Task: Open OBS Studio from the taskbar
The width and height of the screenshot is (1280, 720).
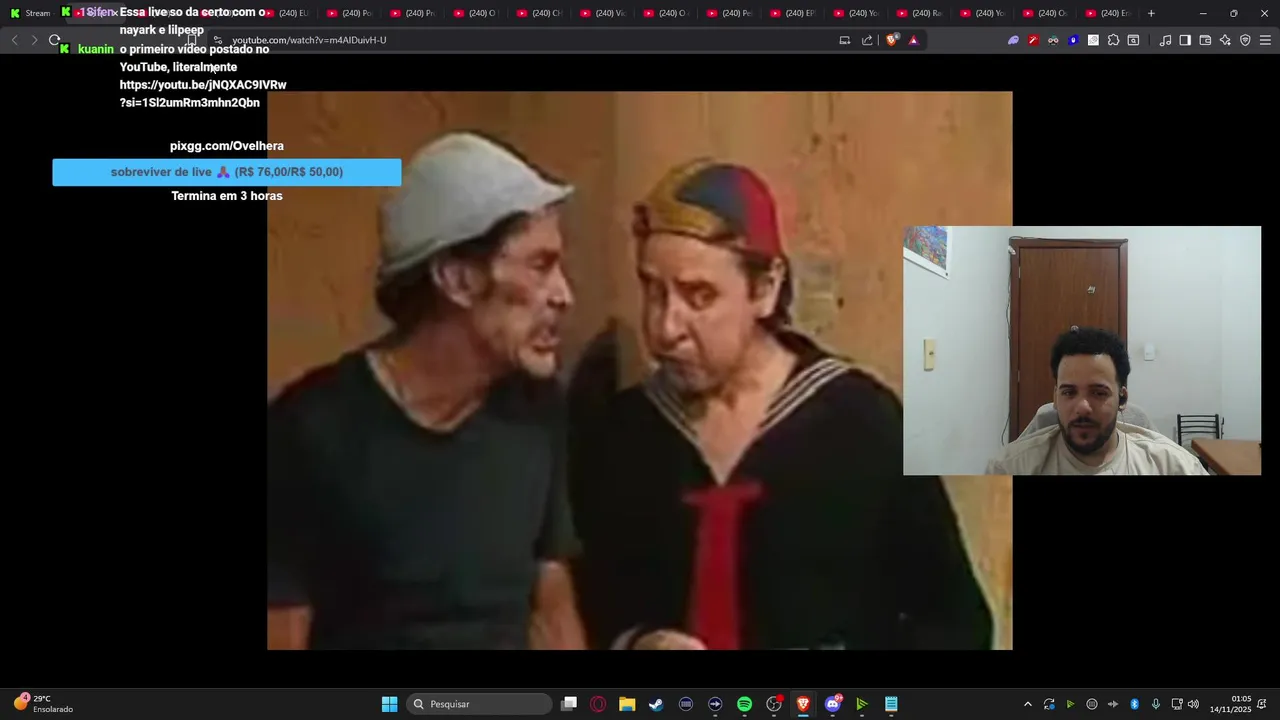Action: pos(773,704)
